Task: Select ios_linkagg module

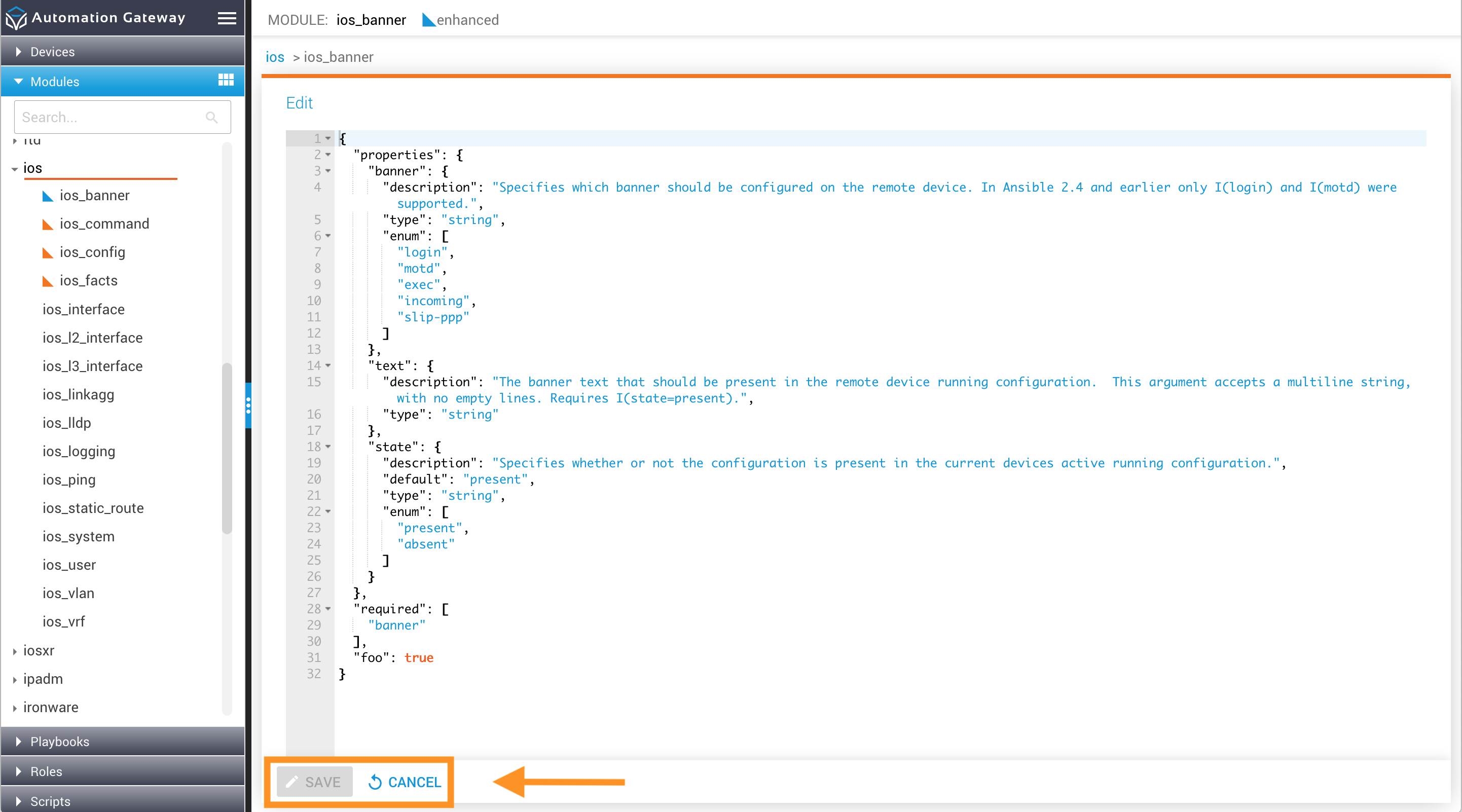Action: point(78,395)
